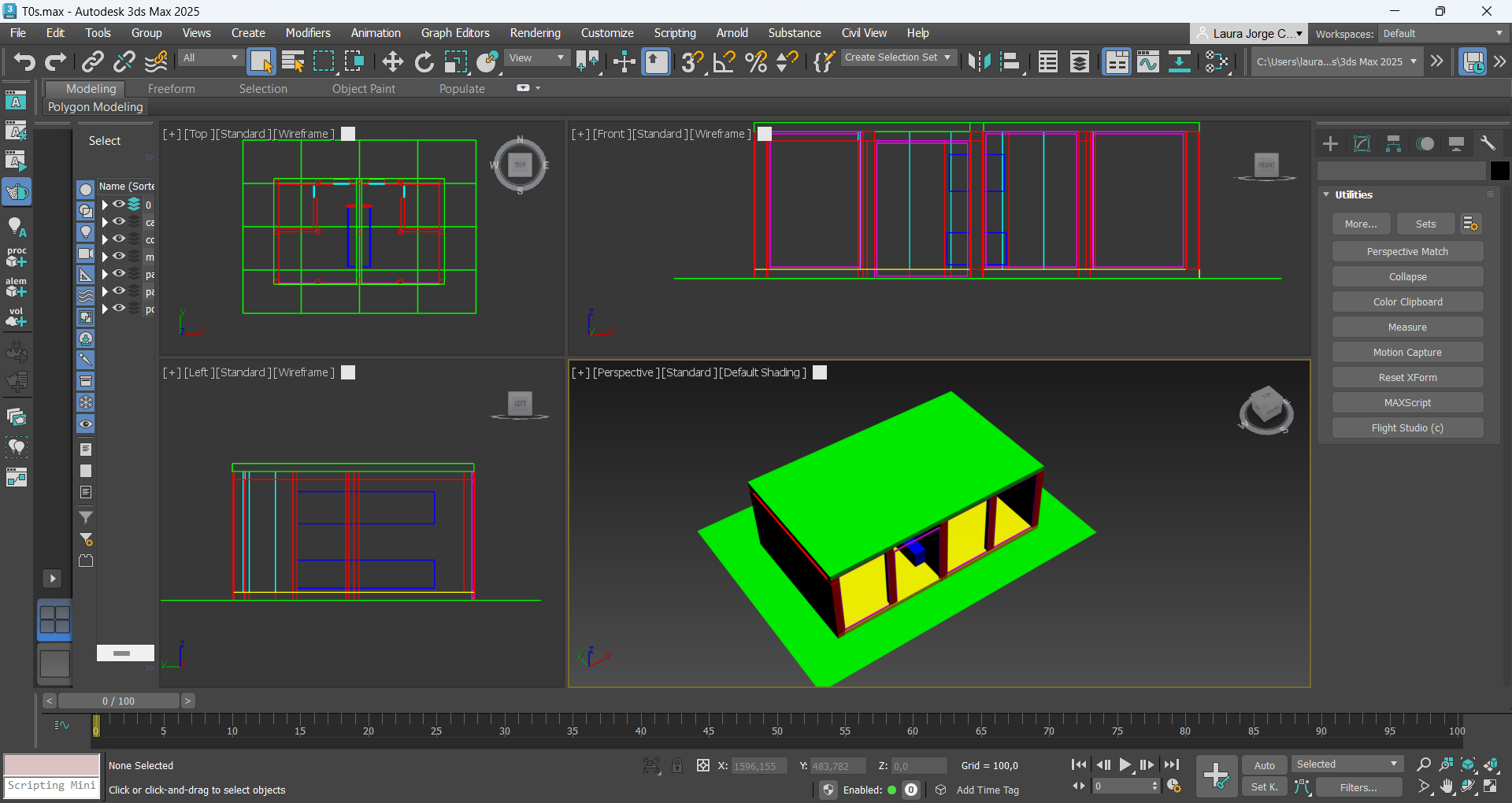
Task: Click the time slider 0 / 100
Action: click(x=118, y=701)
